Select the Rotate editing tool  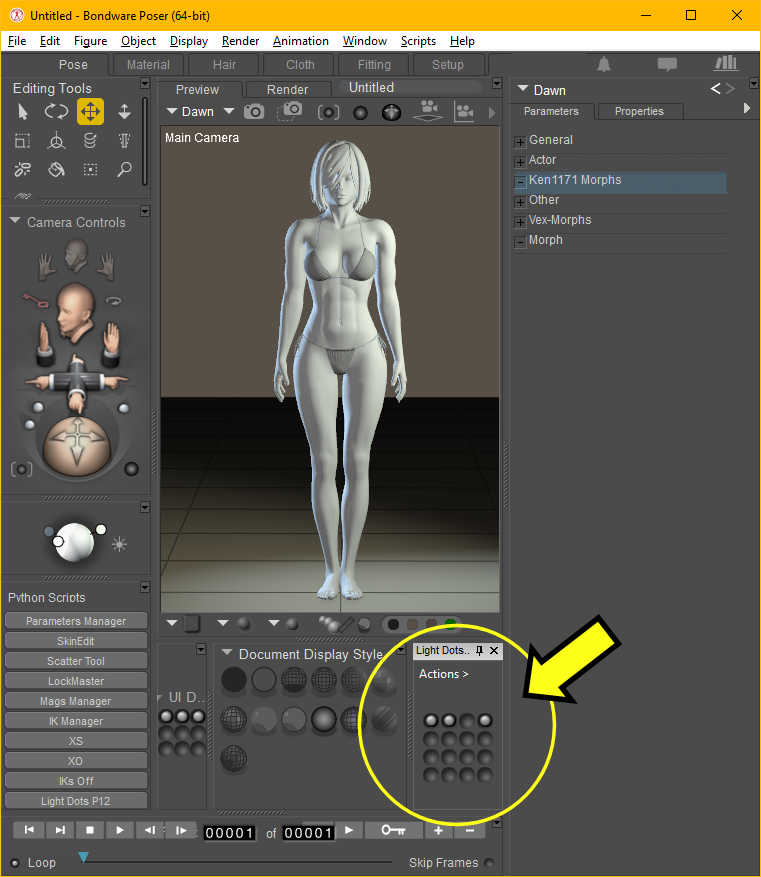tap(56, 112)
